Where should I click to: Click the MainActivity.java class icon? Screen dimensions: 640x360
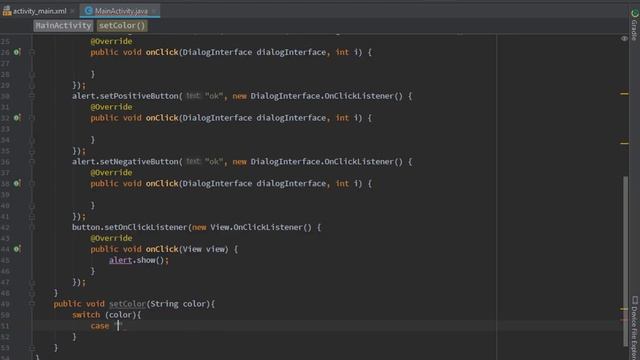[89, 11]
